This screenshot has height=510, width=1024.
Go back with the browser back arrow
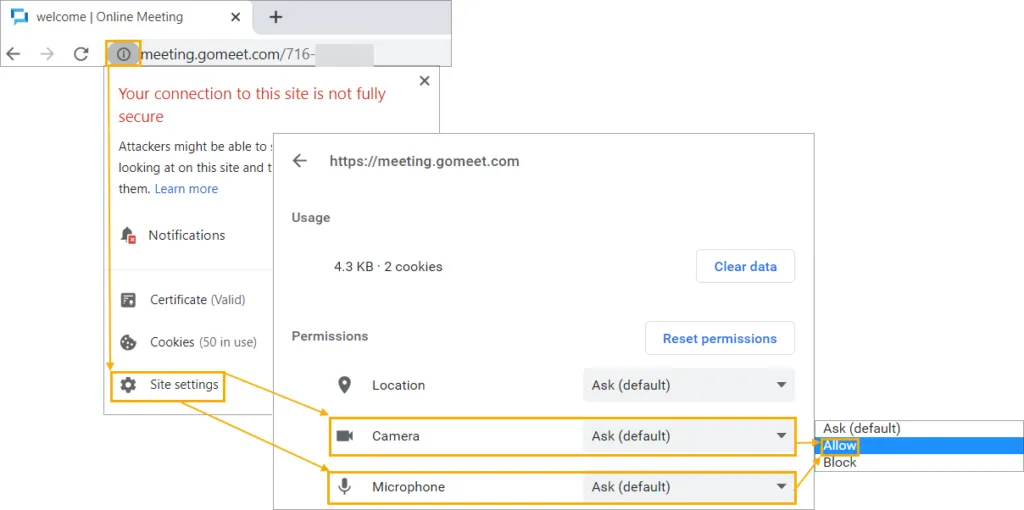[x=13, y=54]
